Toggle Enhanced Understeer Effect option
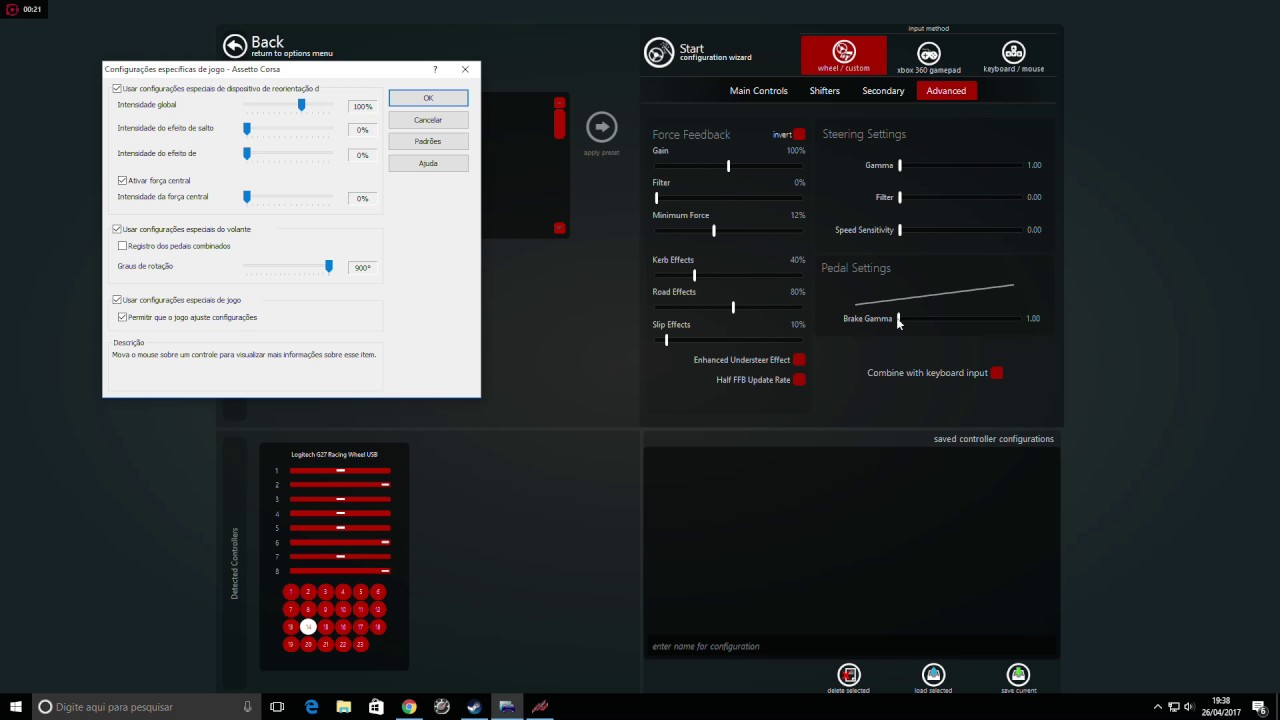This screenshot has height=720, width=1280. pyautogui.click(x=799, y=360)
